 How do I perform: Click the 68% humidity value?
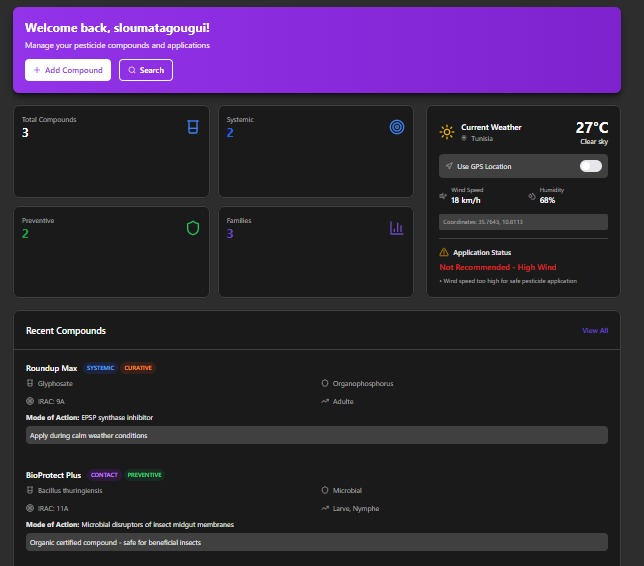pyautogui.click(x=547, y=200)
